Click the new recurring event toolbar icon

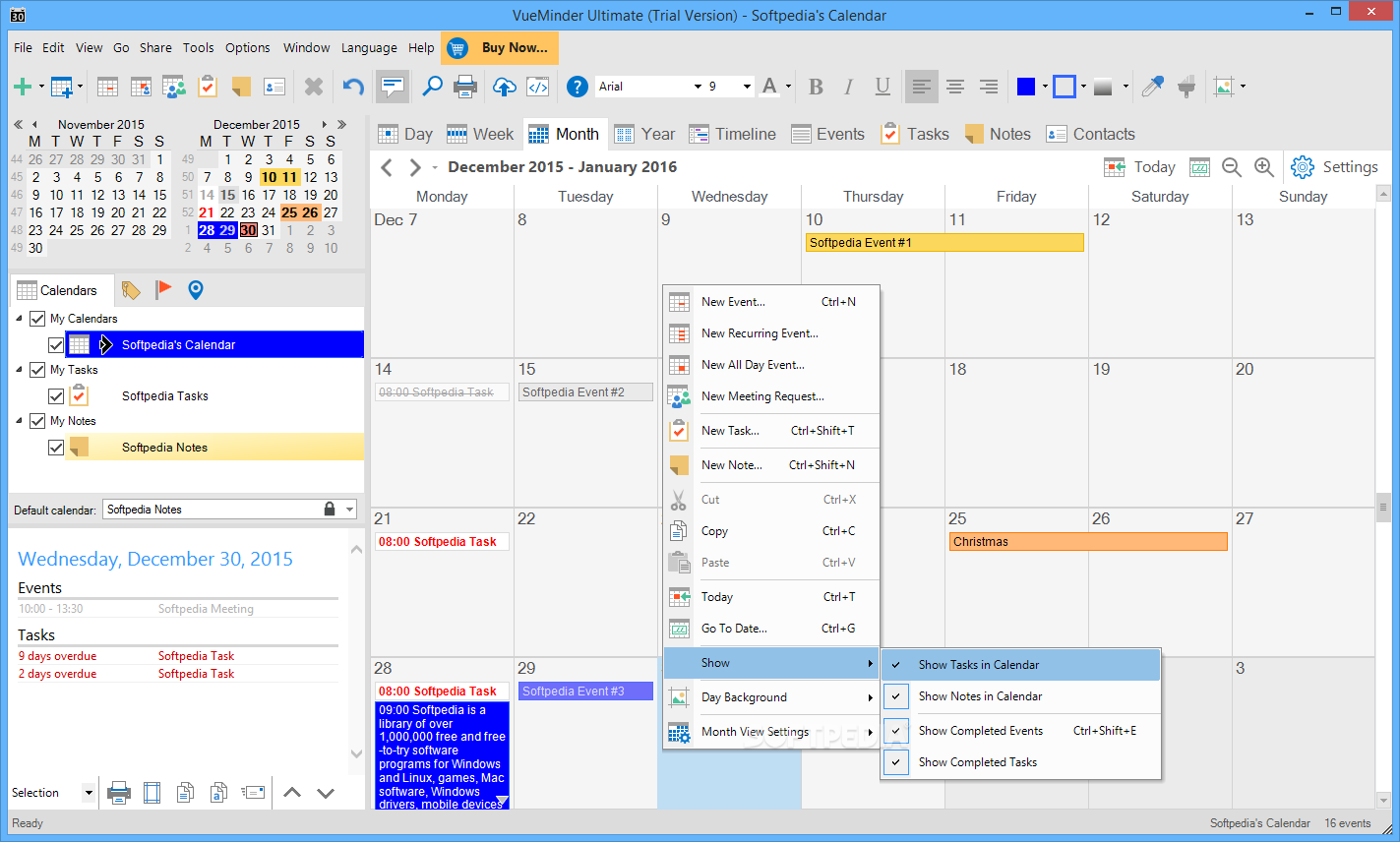pos(142,87)
